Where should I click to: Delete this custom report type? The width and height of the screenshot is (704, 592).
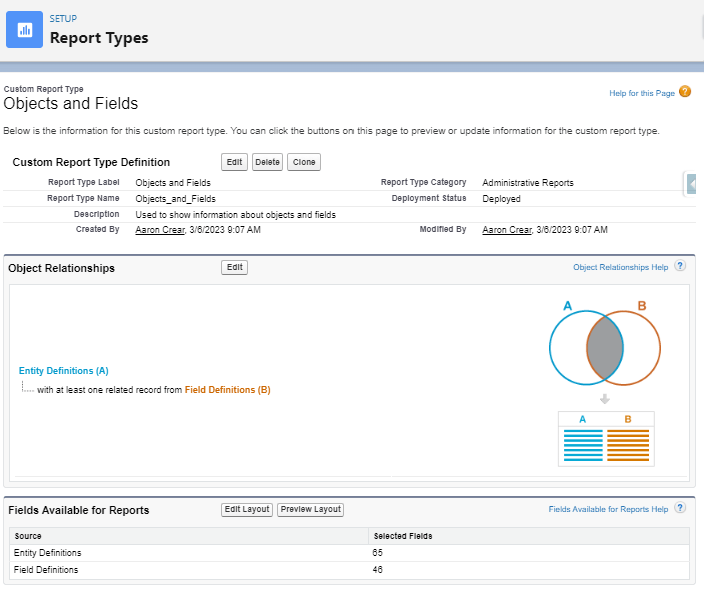coord(267,162)
